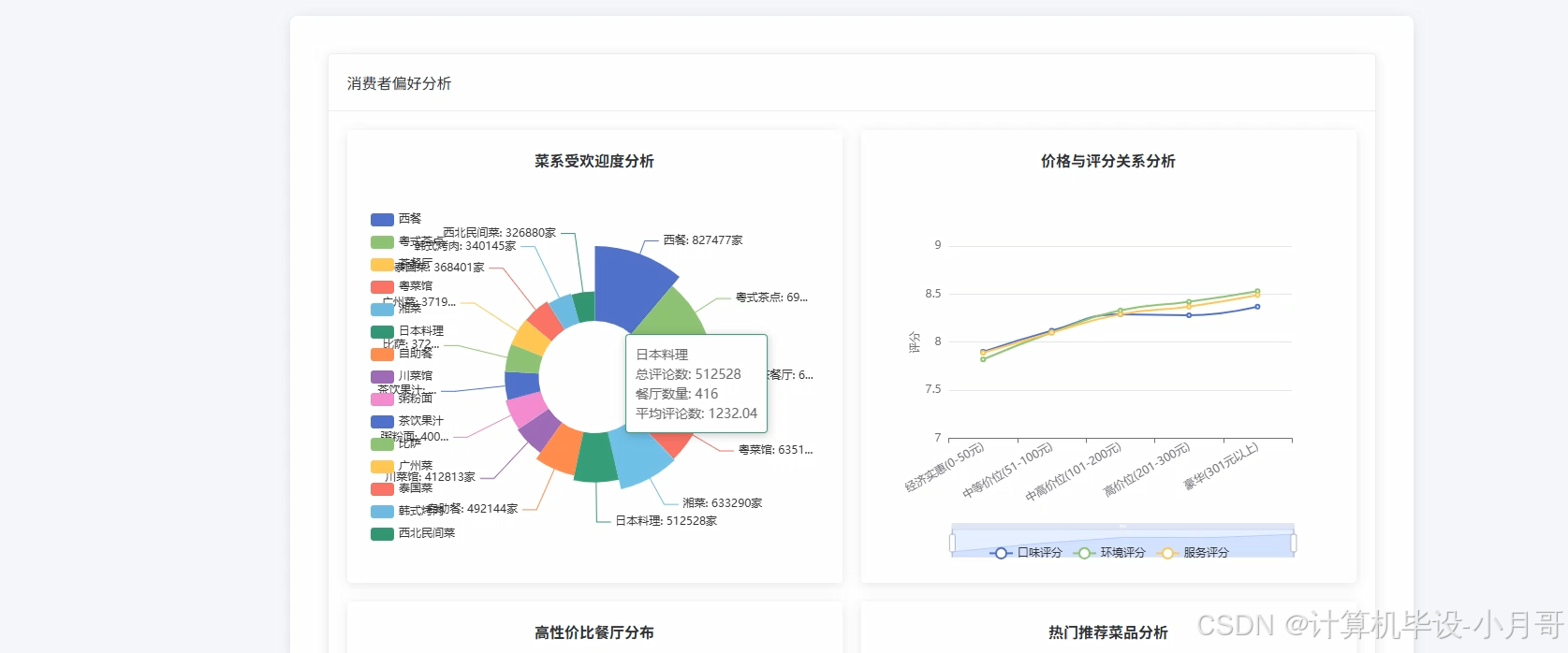Toggle the 泰国菜 legend entry
The image size is (1568, 653).
[x=402, y=488]
